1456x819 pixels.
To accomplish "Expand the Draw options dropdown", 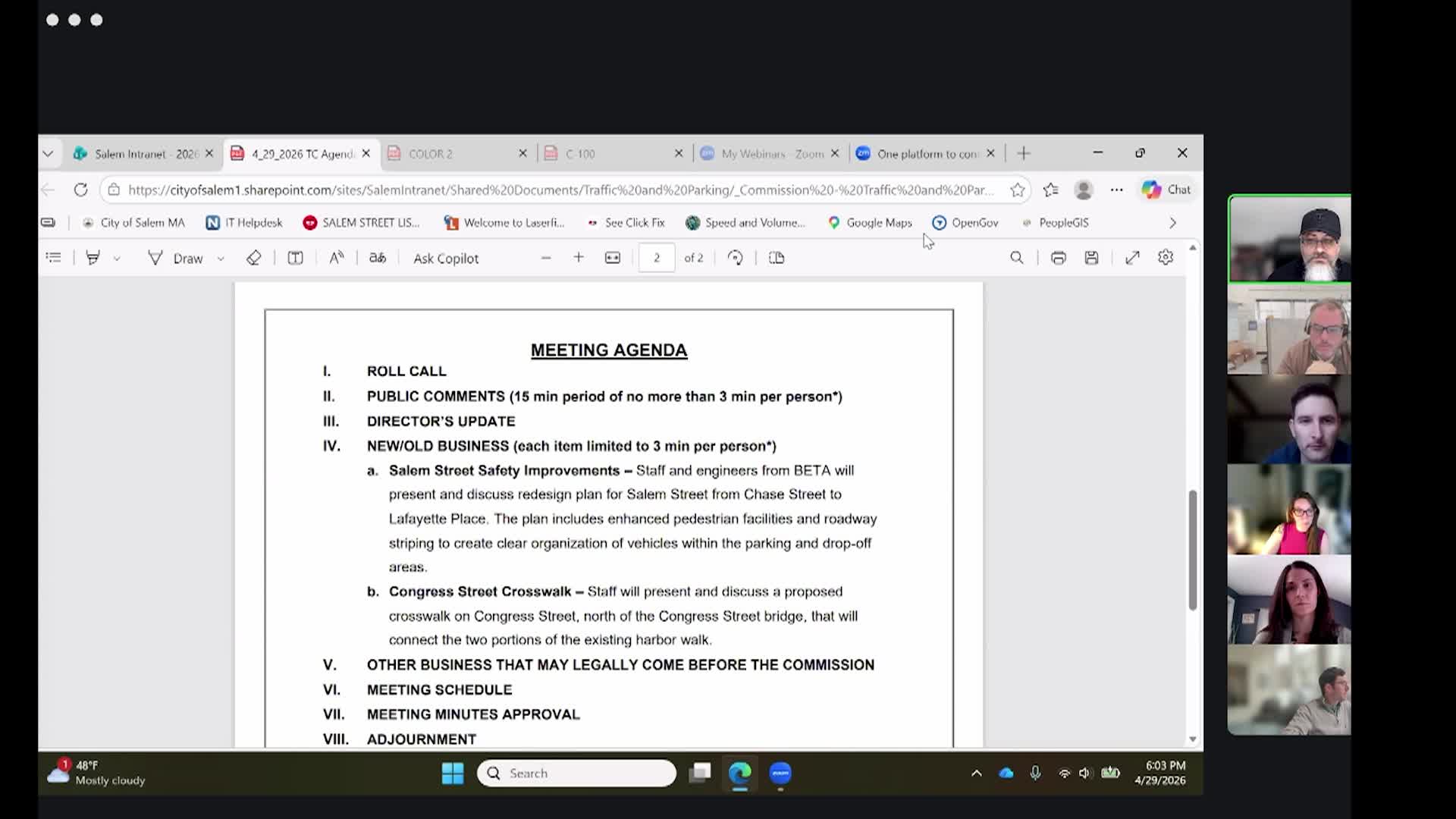I will point(221,259).
